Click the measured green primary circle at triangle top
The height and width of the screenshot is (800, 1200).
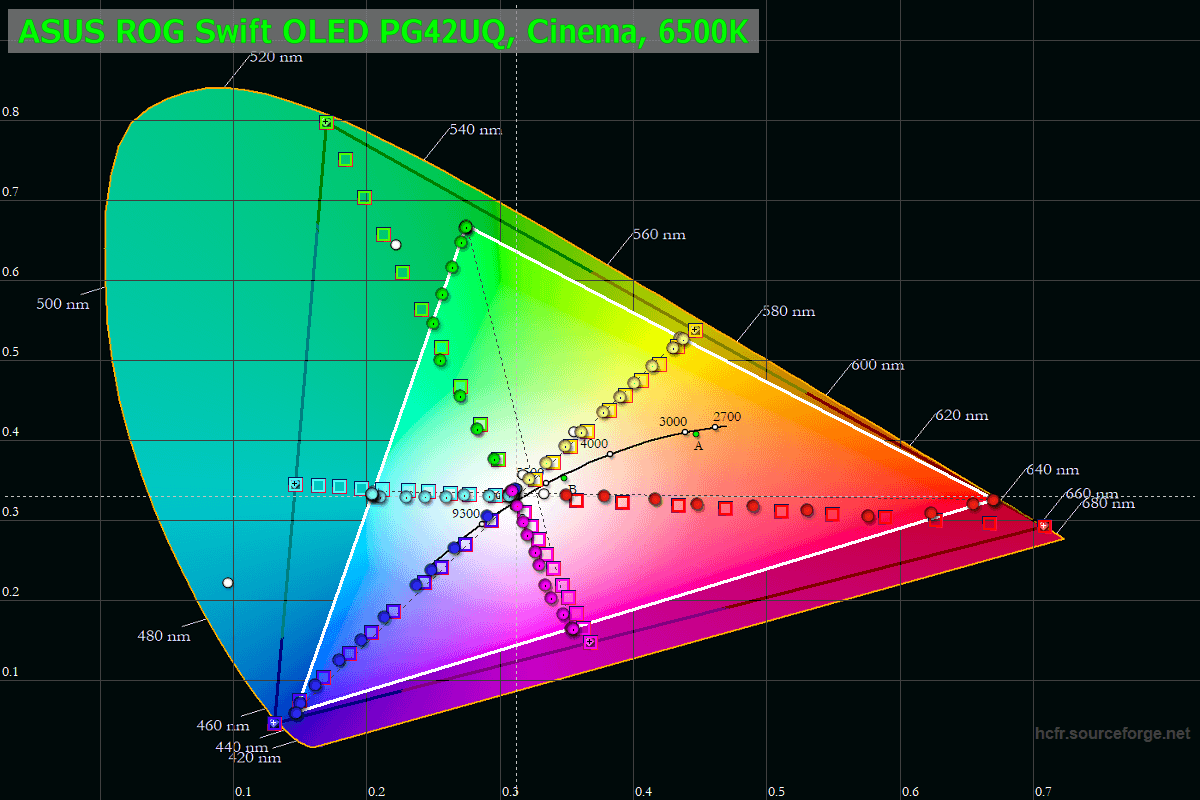pyautogui.click(x=466, y=228)
